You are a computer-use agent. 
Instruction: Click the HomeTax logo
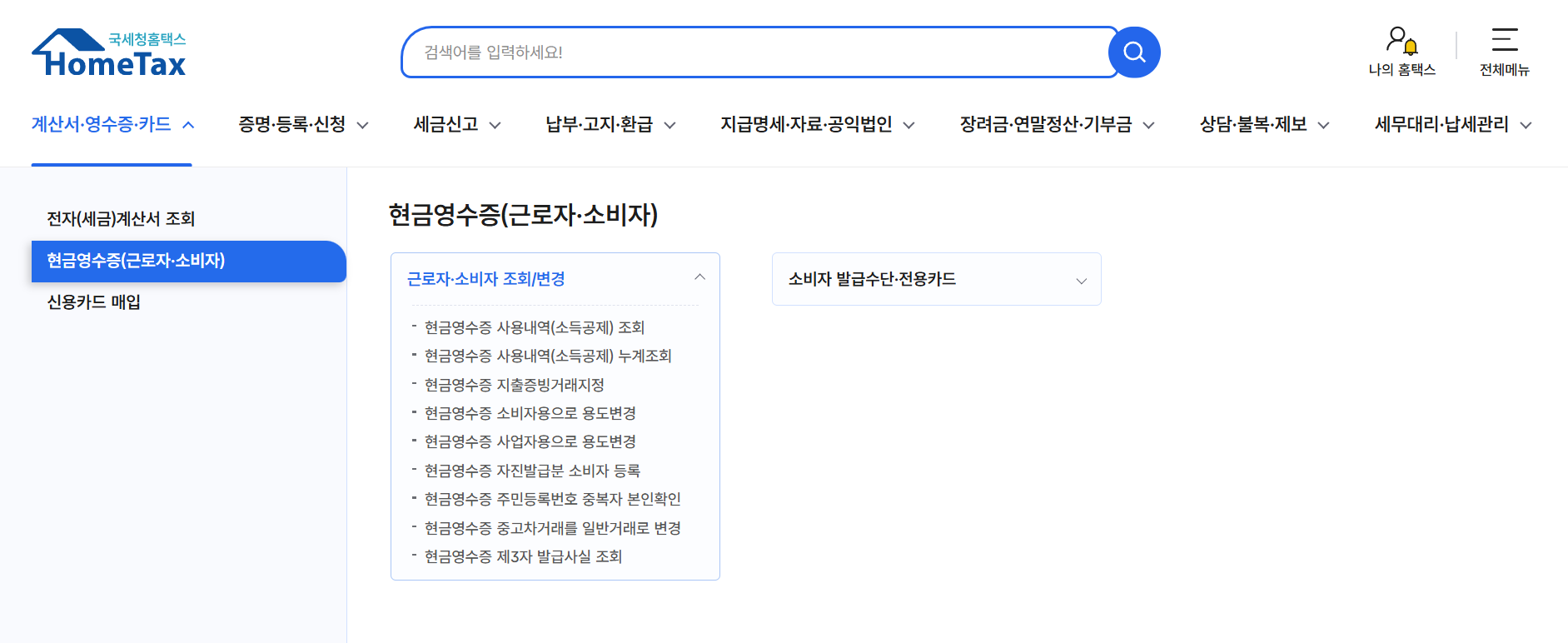[109, 53]
